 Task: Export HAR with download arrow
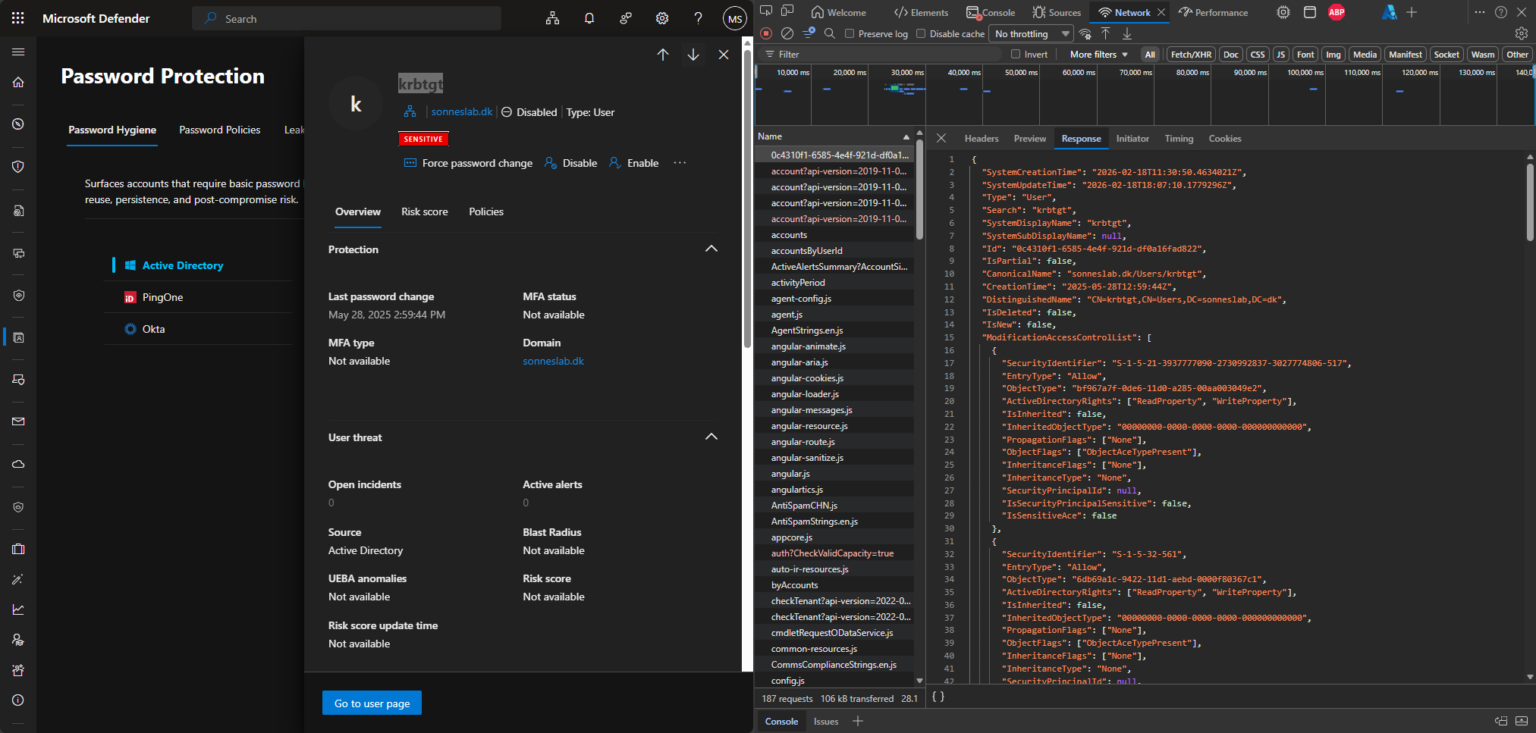pos(1126,34)
